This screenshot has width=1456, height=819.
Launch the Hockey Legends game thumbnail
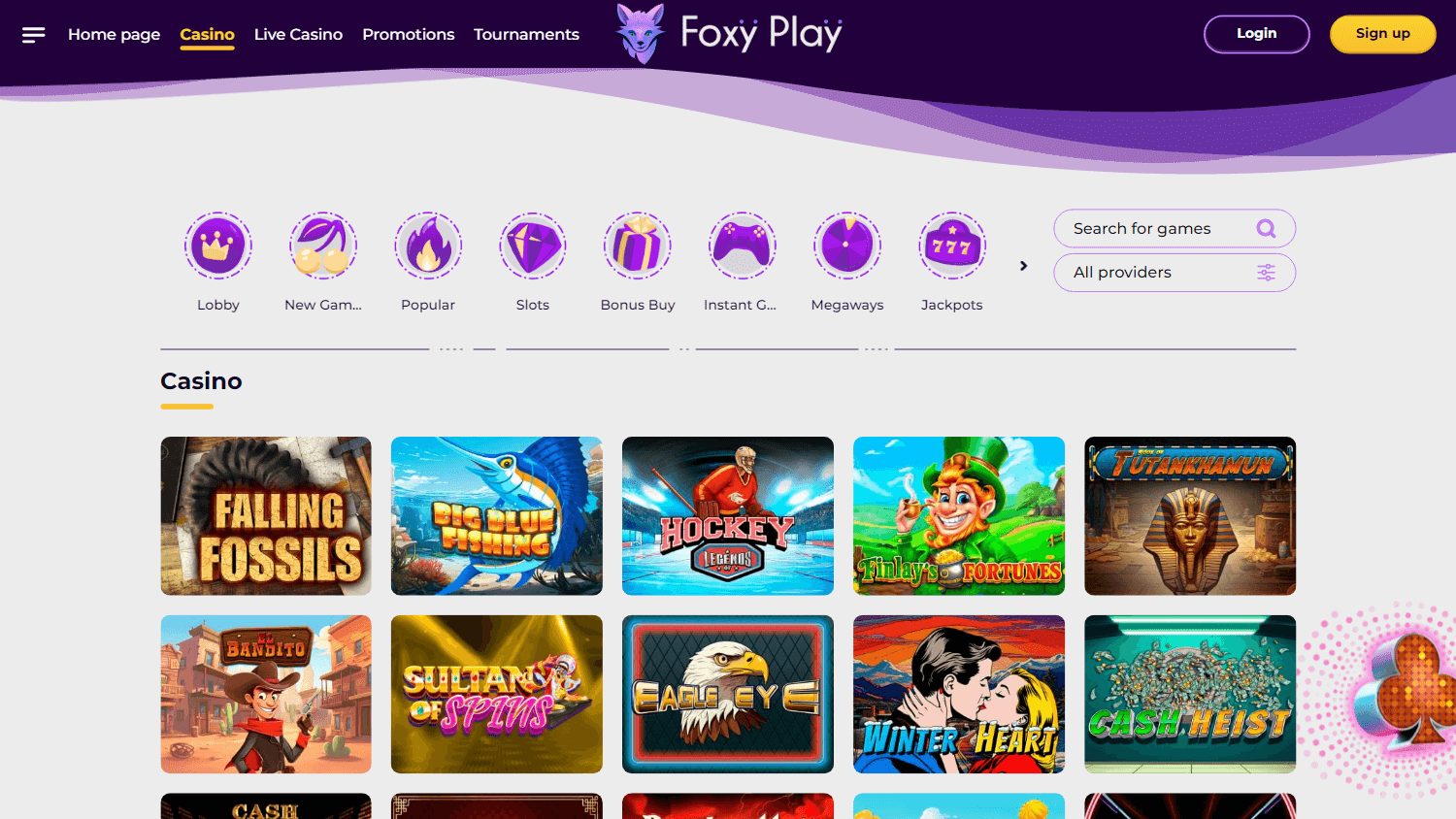(x=728, y=516)
